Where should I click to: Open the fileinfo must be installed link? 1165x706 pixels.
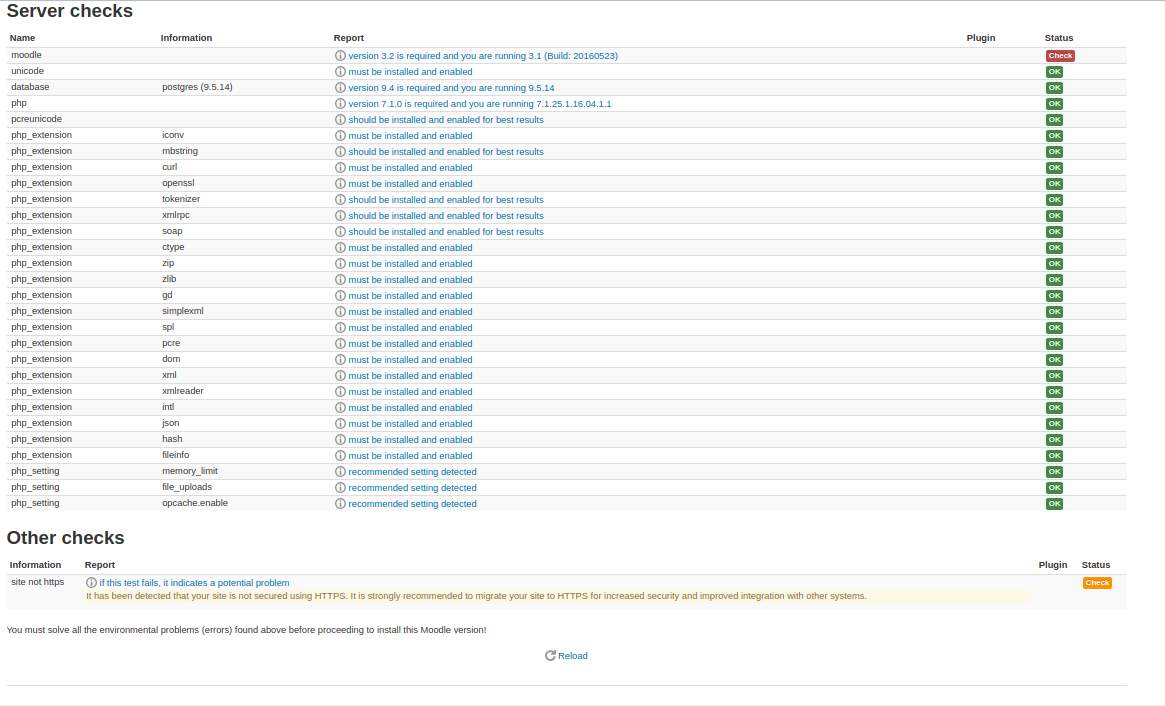pyautogui.click(x=410, y=456)
